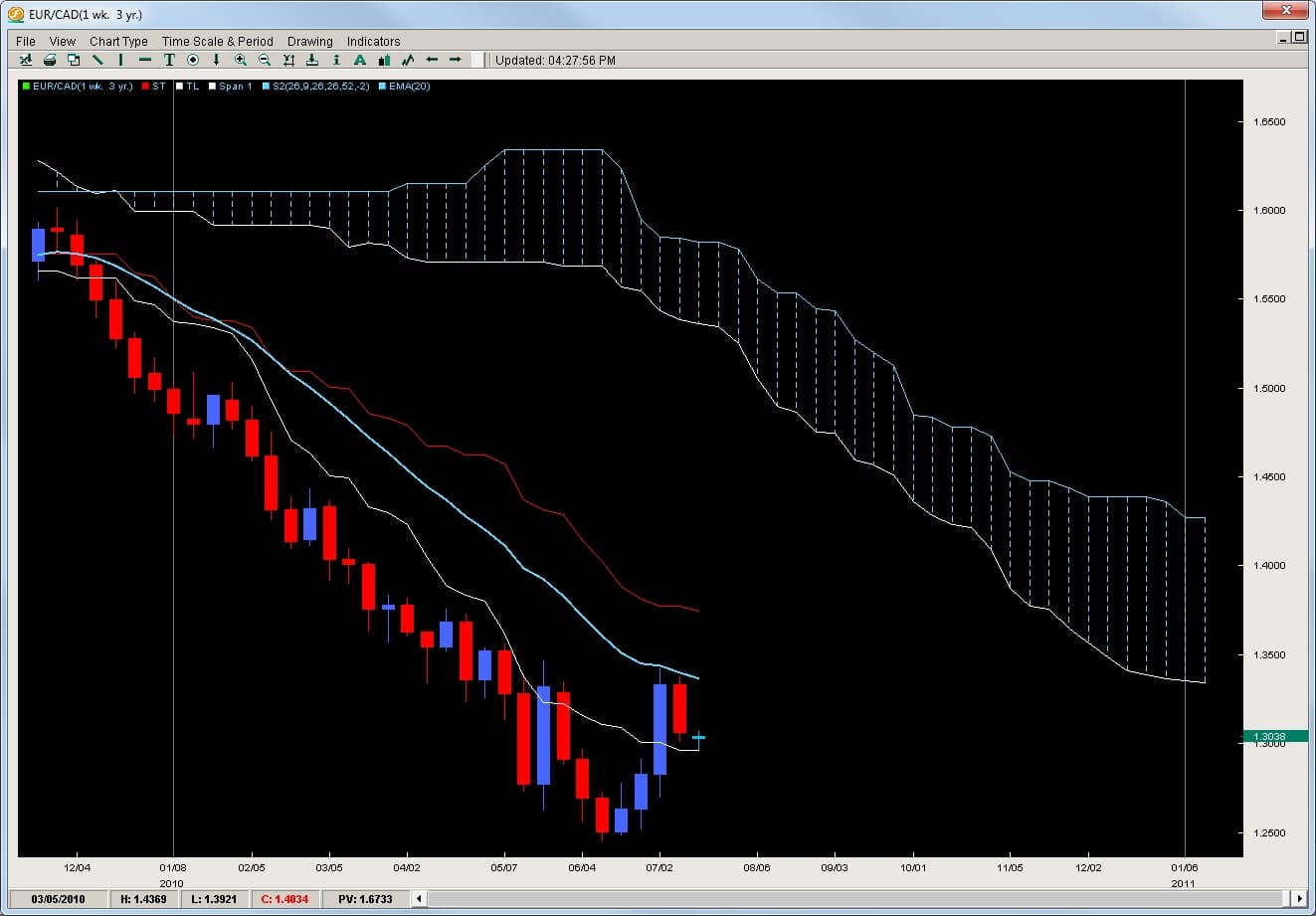Screen dimensions: 1316x916
Task: Click the down arrow marker tool
Action: pos(216,60)
